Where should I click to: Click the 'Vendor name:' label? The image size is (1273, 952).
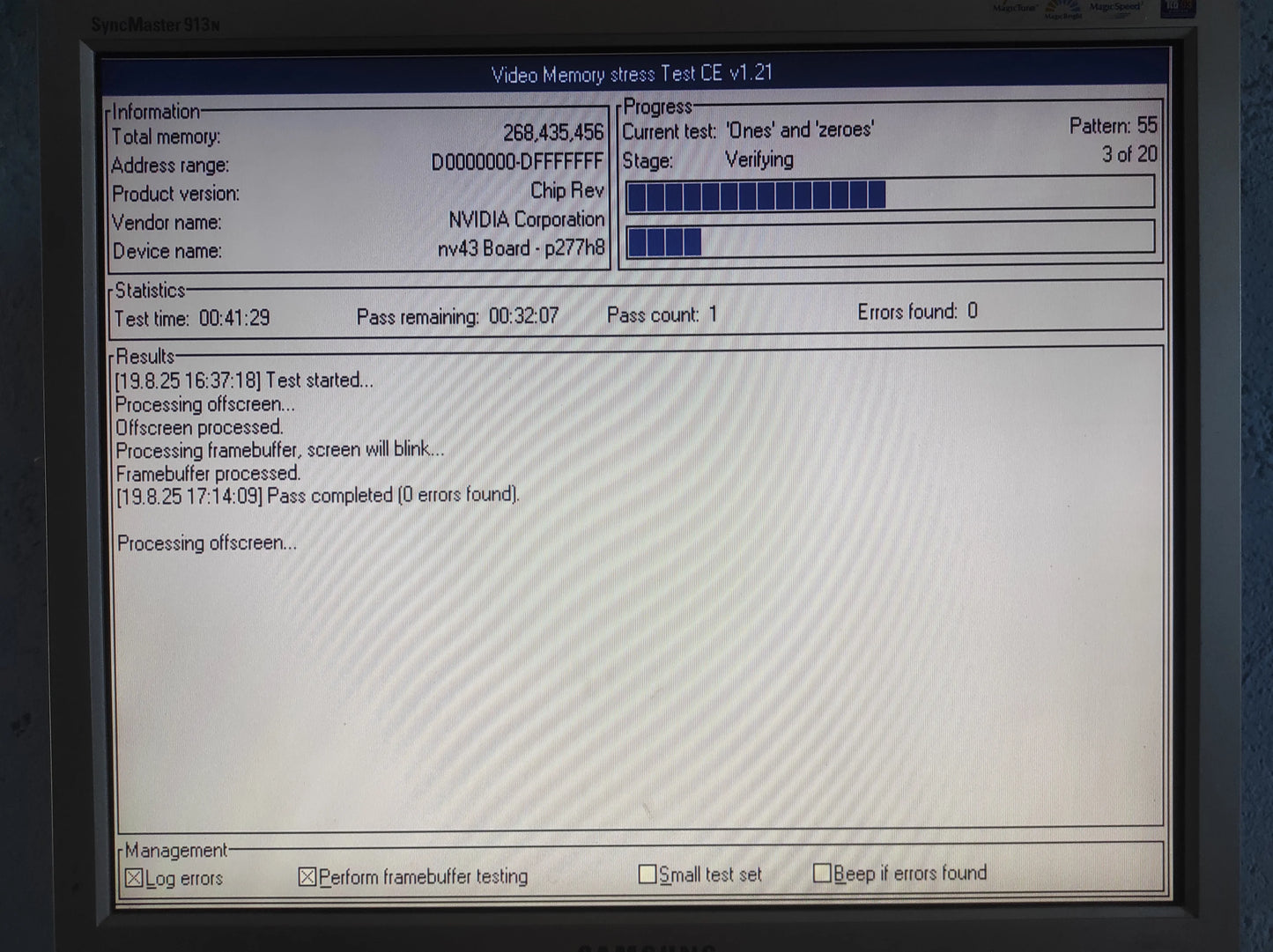pos(167,223)
